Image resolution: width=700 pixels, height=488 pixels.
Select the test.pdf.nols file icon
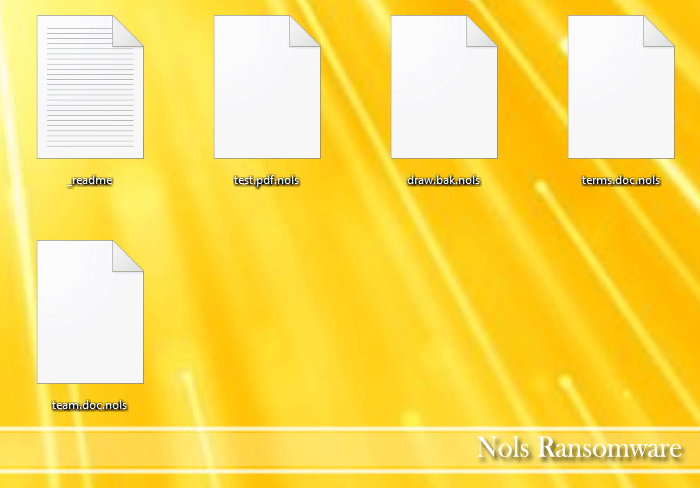267,87
